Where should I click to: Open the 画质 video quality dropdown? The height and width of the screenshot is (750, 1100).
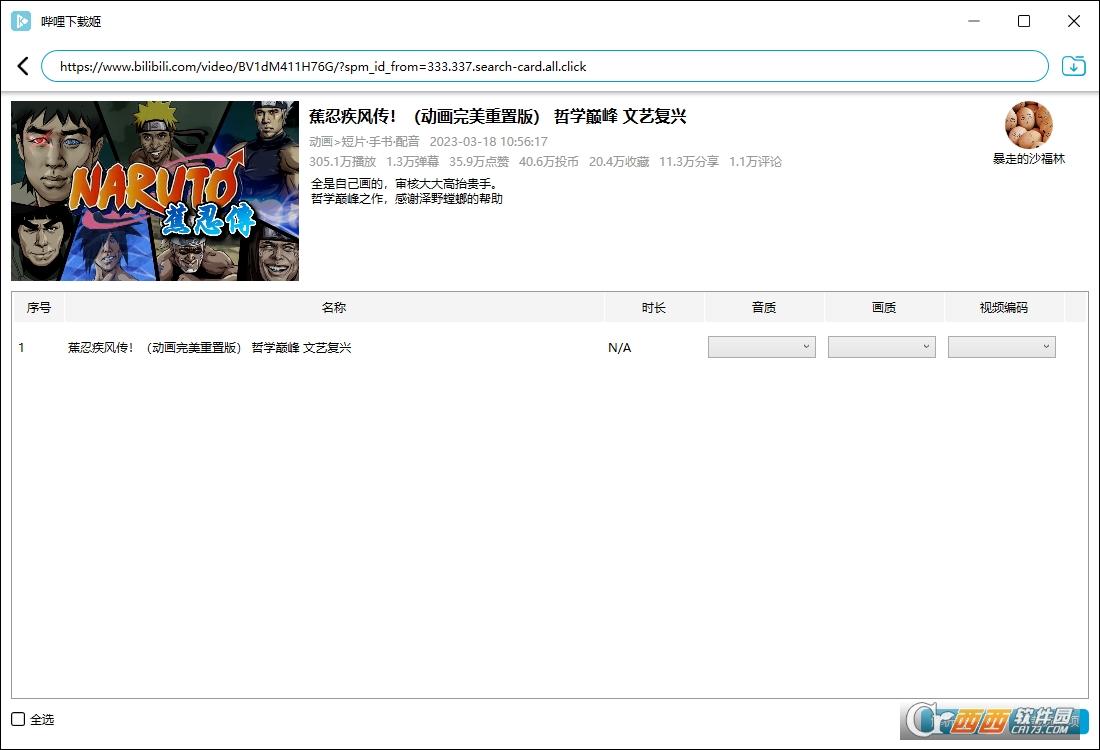[x=882, y=347]
